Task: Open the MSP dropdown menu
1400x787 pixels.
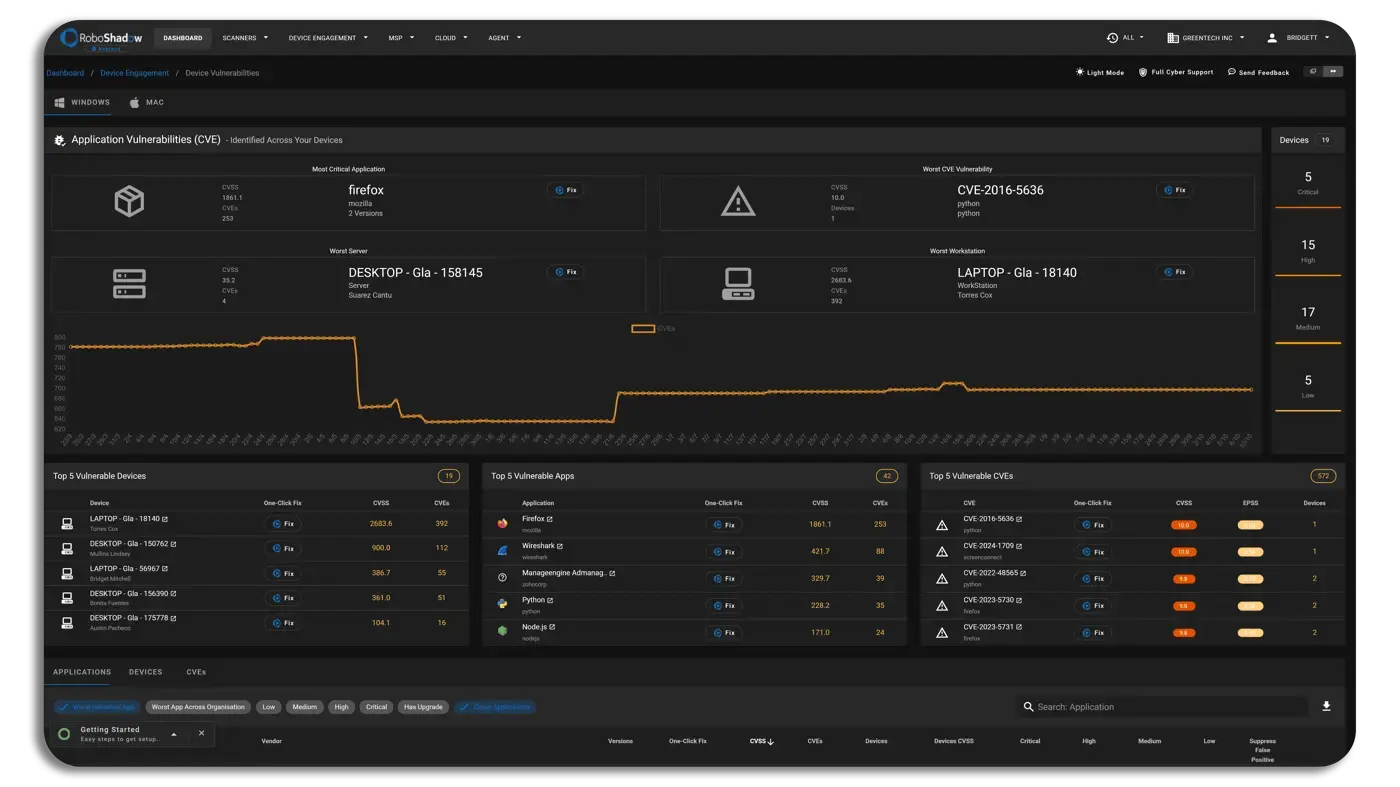Action: pos(401,38)
